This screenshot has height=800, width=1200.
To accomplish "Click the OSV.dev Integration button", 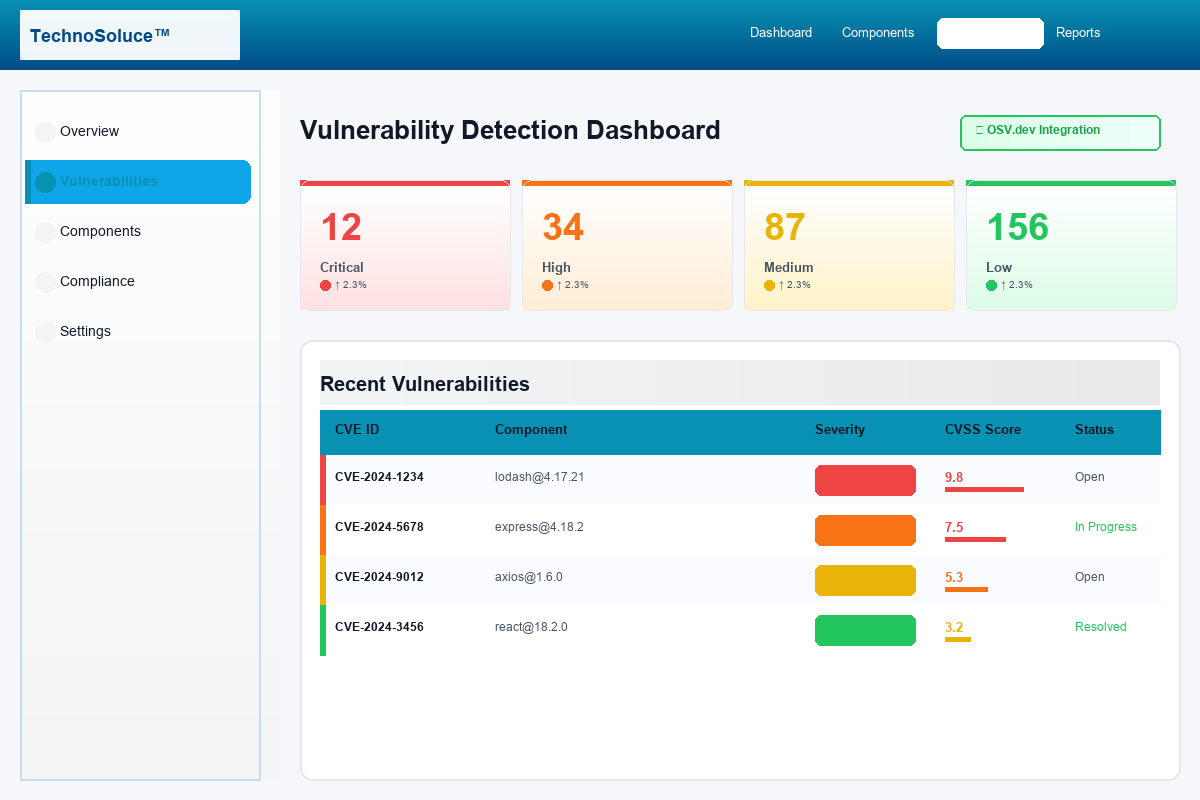I will pos(1060,132).
